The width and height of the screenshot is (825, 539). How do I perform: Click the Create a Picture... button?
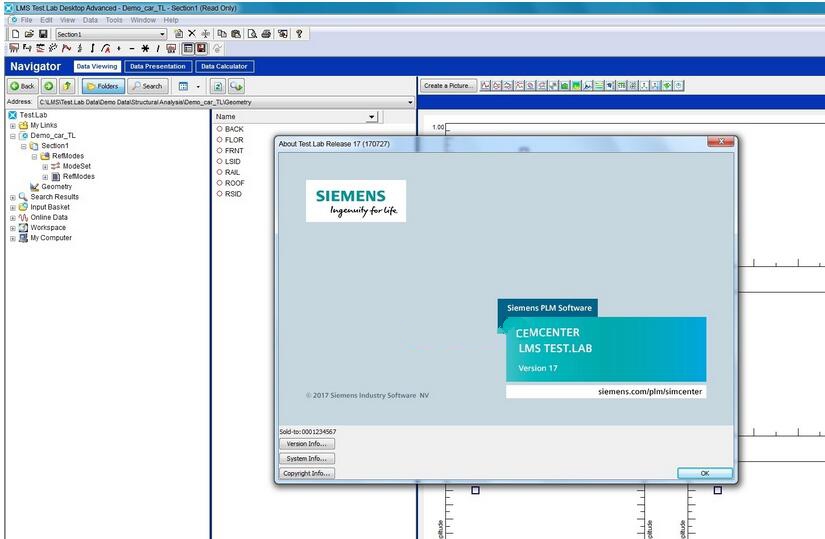[x=448, y=85]
